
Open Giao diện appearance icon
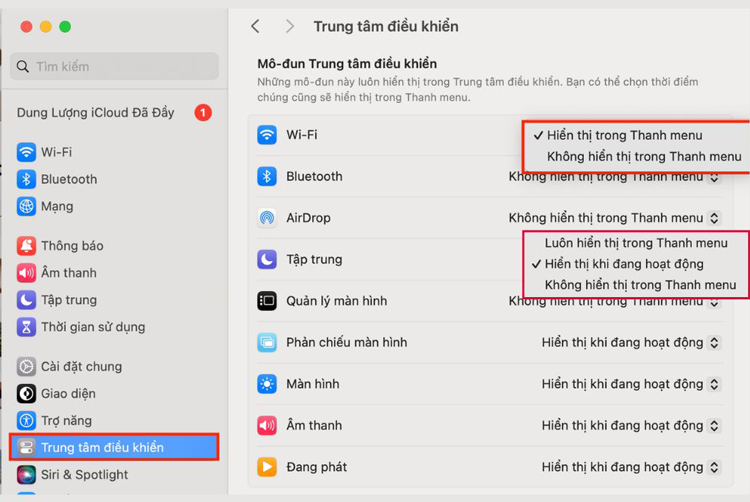[x=26, y=393]
